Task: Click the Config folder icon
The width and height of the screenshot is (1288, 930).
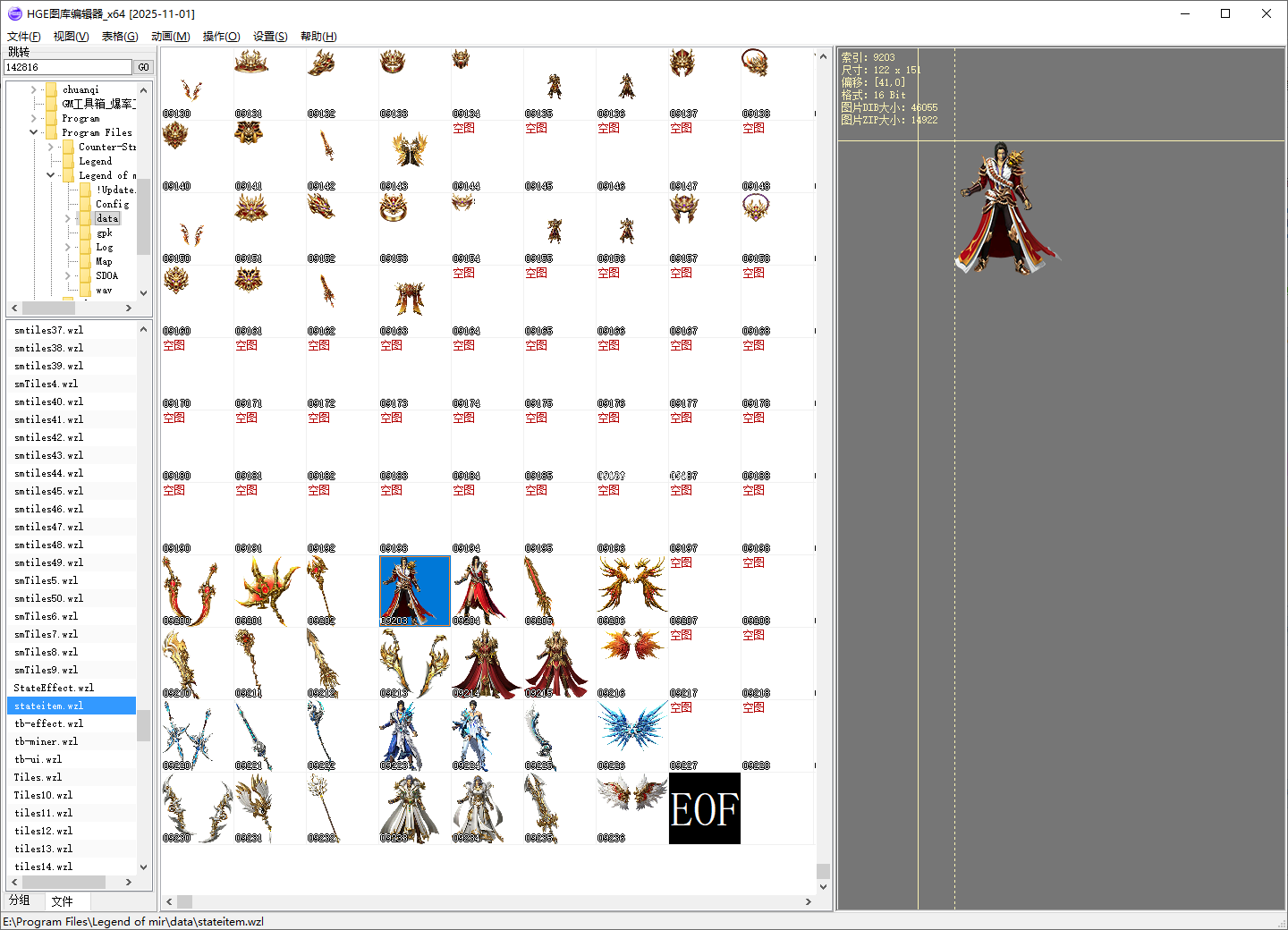Action: 85,204
